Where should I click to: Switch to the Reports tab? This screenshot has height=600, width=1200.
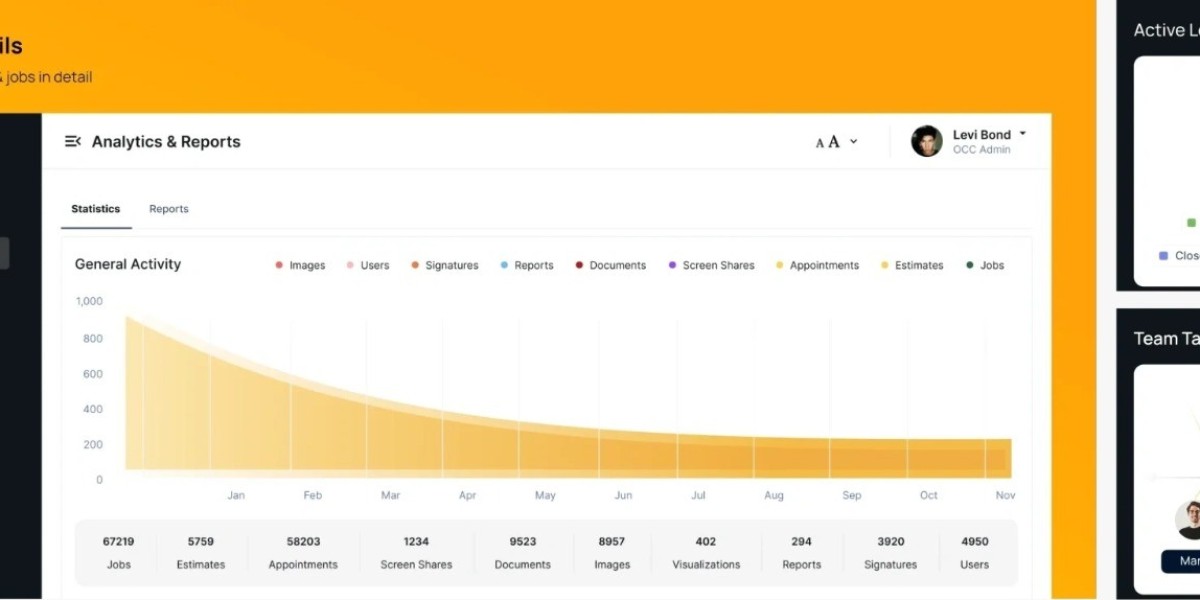pyautogui.click(x=169, y=209)
